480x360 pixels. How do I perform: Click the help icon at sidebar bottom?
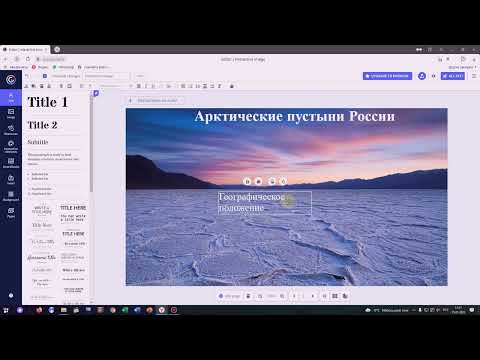point(11,295)
